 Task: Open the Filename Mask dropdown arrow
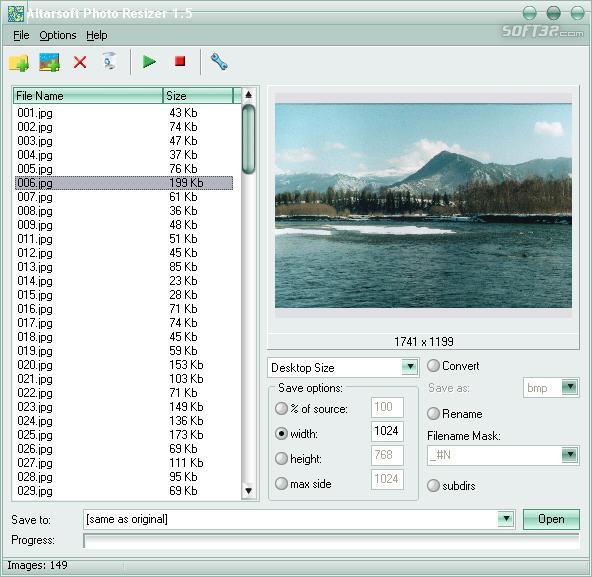pos(570,455)
